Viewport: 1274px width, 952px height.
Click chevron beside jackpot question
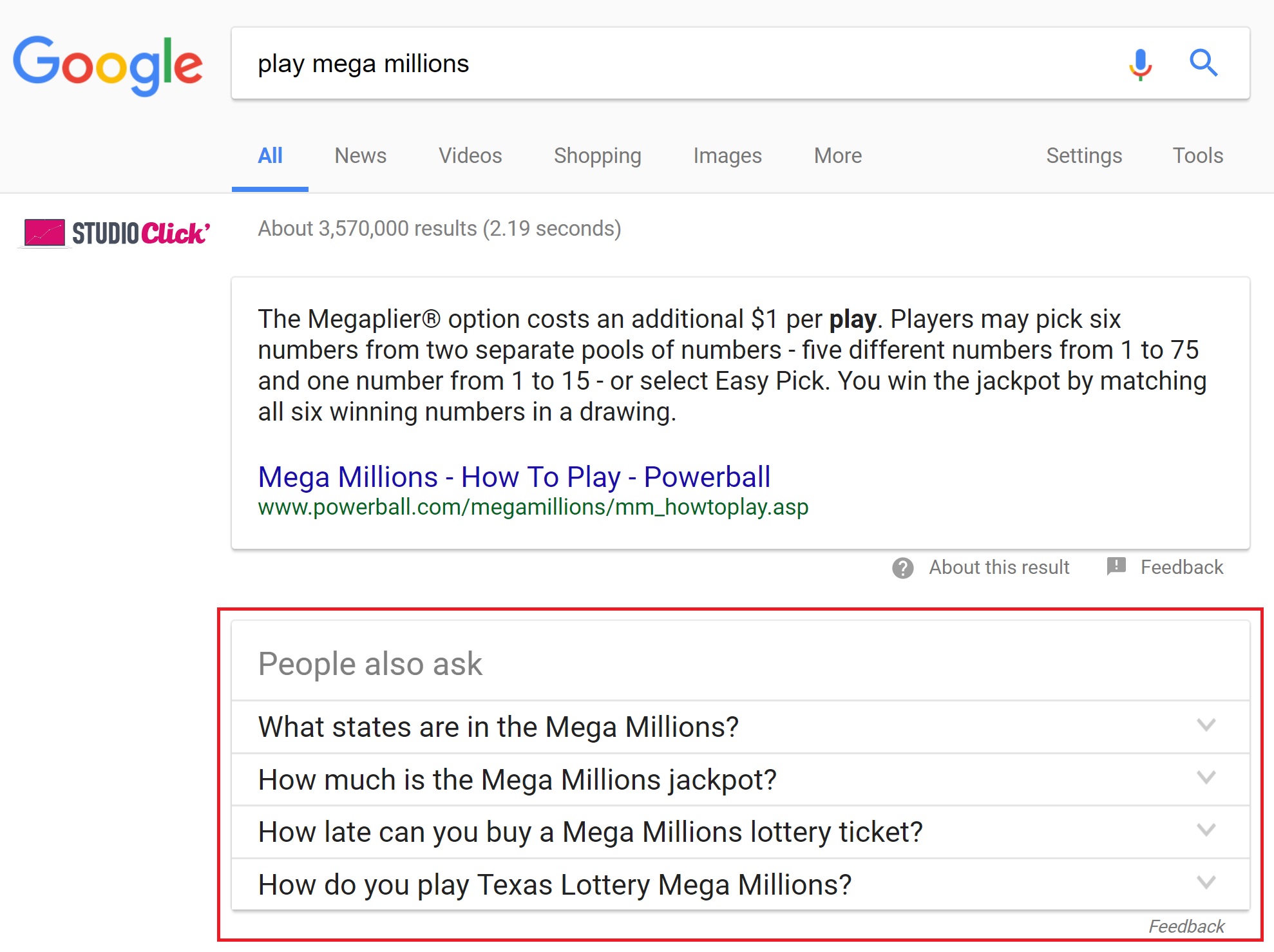1206,777
